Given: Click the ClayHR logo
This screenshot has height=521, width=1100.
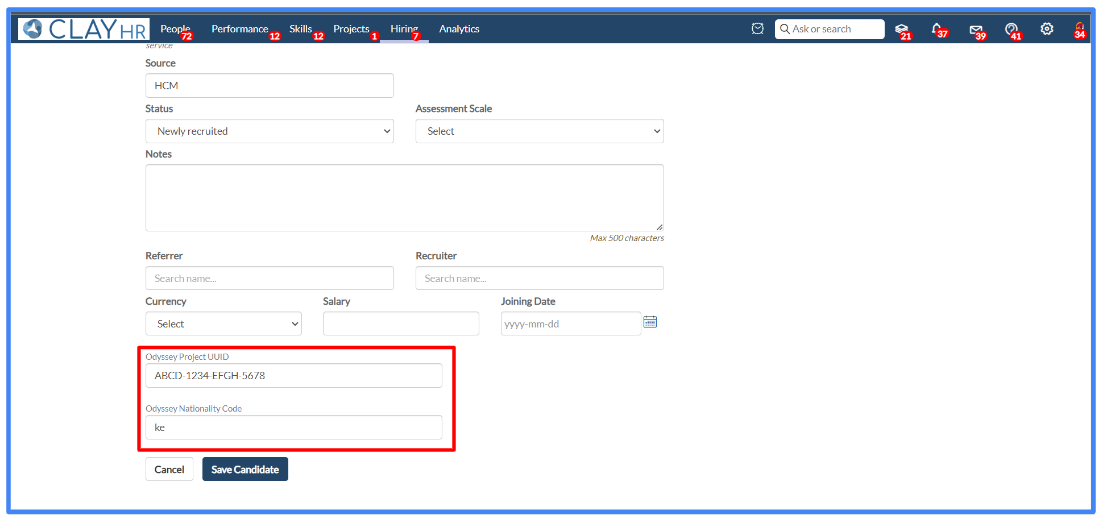Looking at the screenshot, I should click(x=83, y=29).
